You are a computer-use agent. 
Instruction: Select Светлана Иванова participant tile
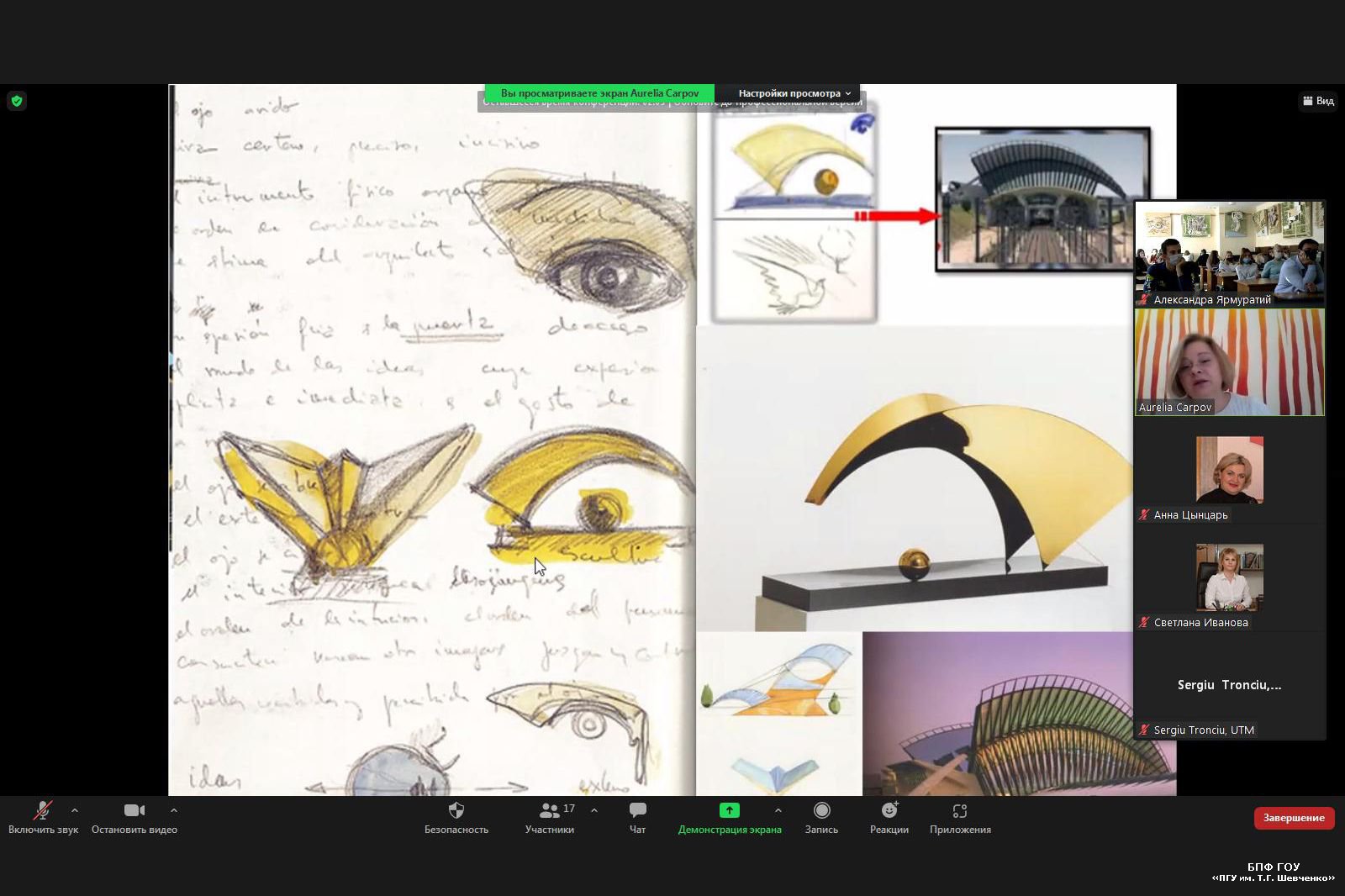click(x=1230, y=578)
